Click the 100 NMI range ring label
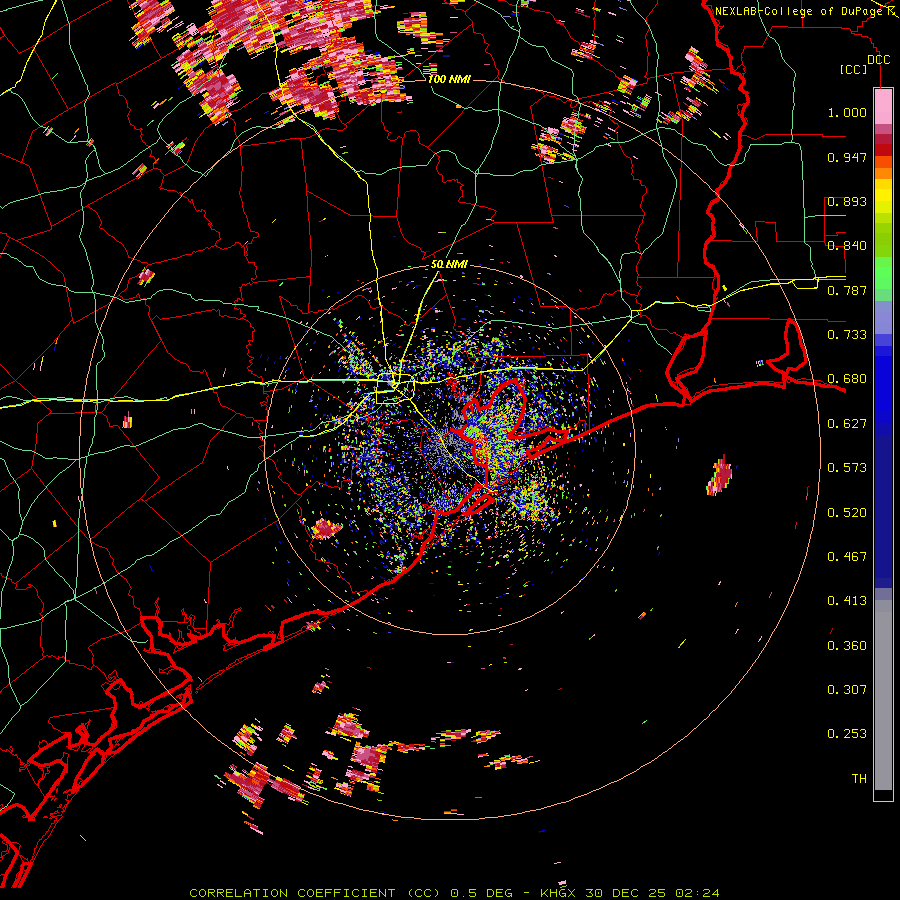 (x=449, y=79)
